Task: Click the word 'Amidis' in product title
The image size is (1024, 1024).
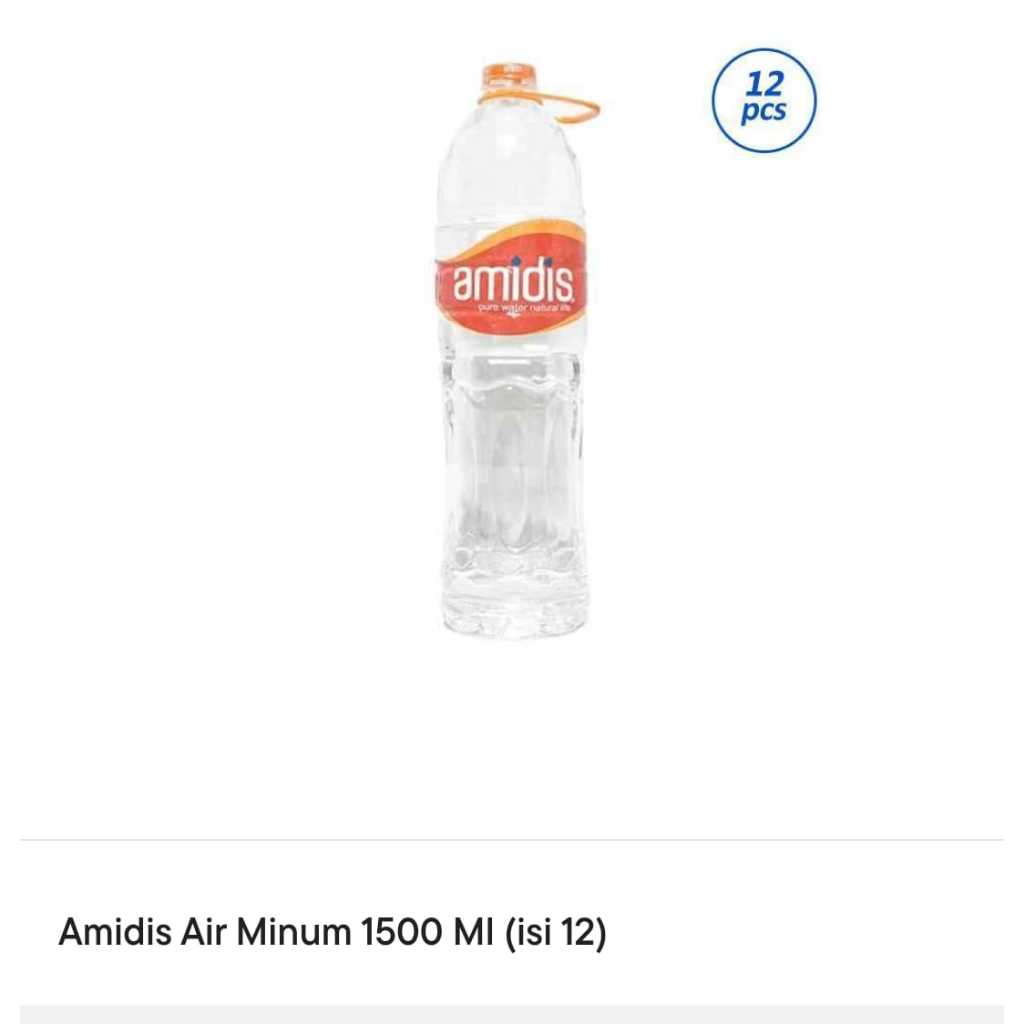Action: [x=114, y=933]
